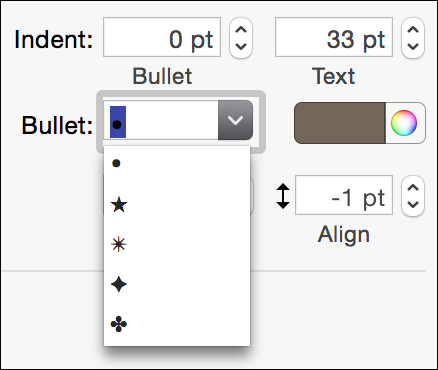The width and height of the screenshot is (438, 370).
Task: Increase the text indent value
Action: (413, 30)
